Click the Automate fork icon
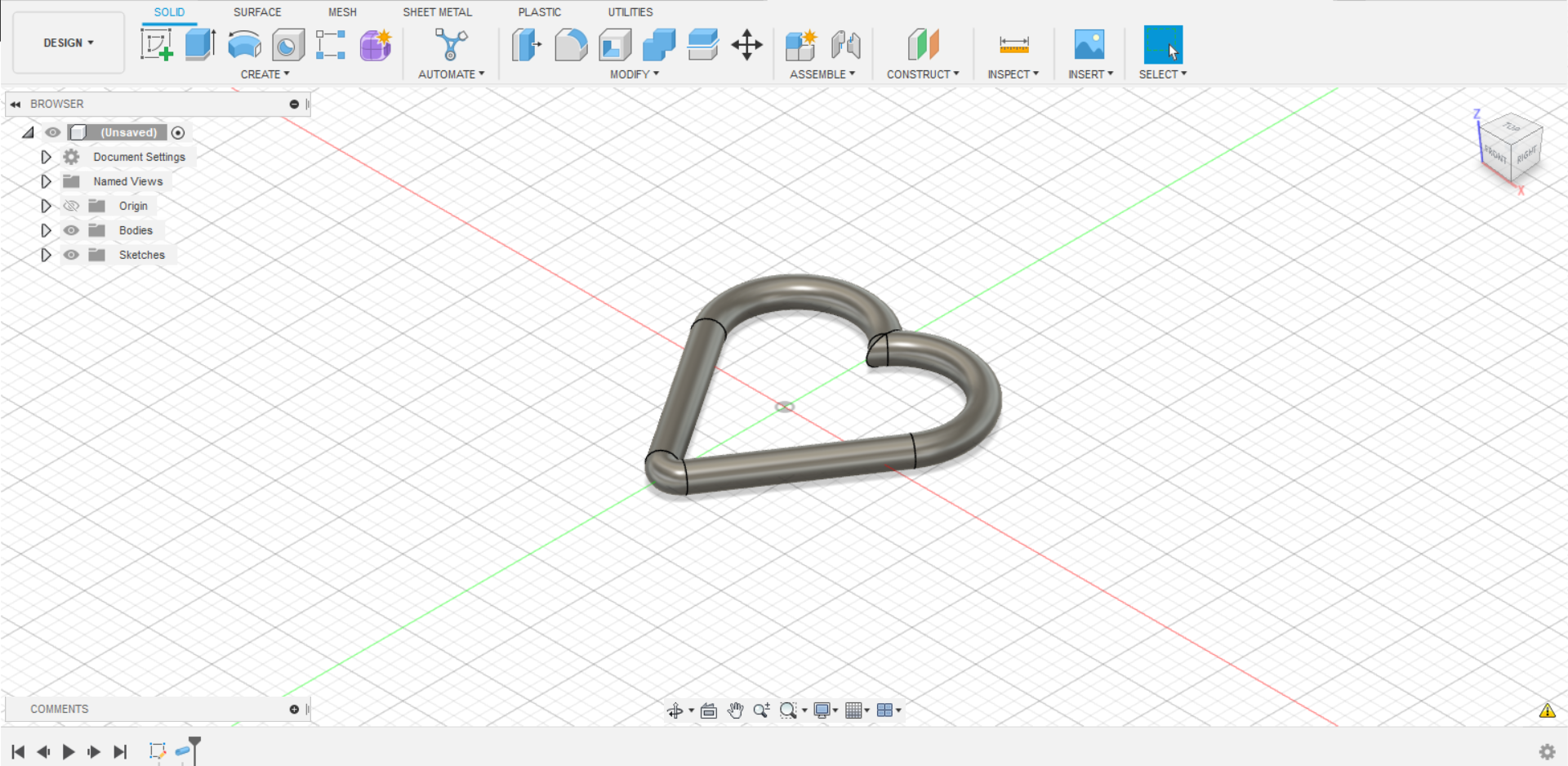 click(x=451, y=44)
